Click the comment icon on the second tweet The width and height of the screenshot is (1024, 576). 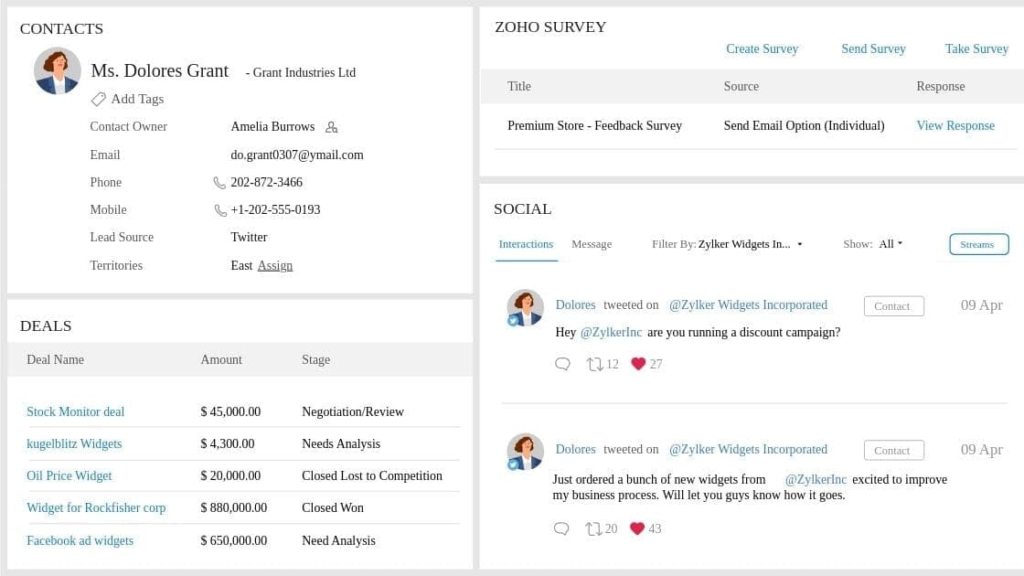562,528
